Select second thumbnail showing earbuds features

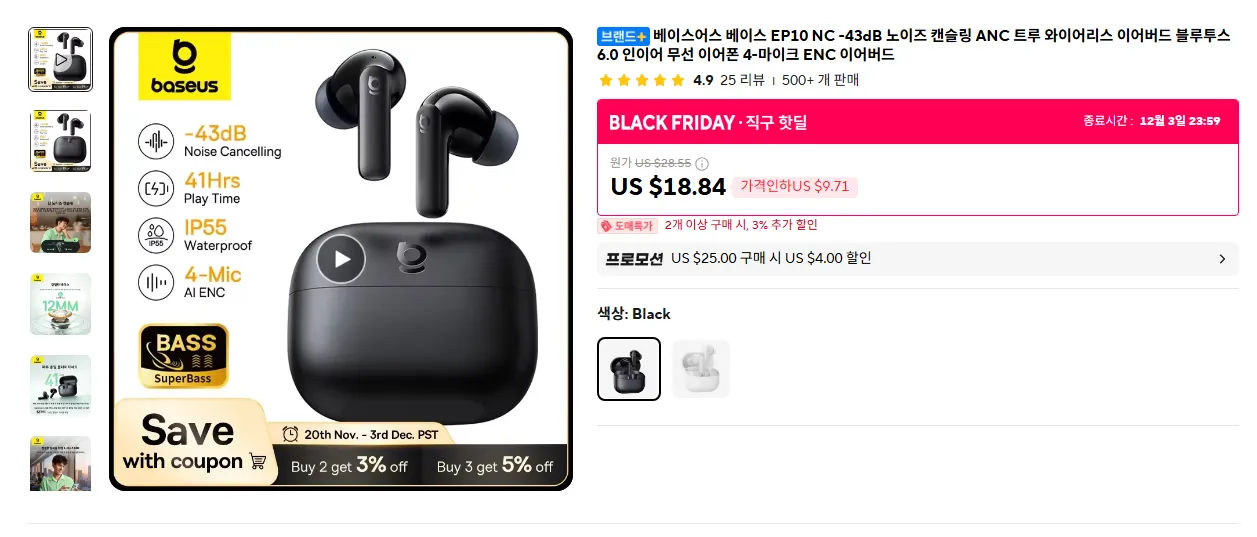(61, 141)
